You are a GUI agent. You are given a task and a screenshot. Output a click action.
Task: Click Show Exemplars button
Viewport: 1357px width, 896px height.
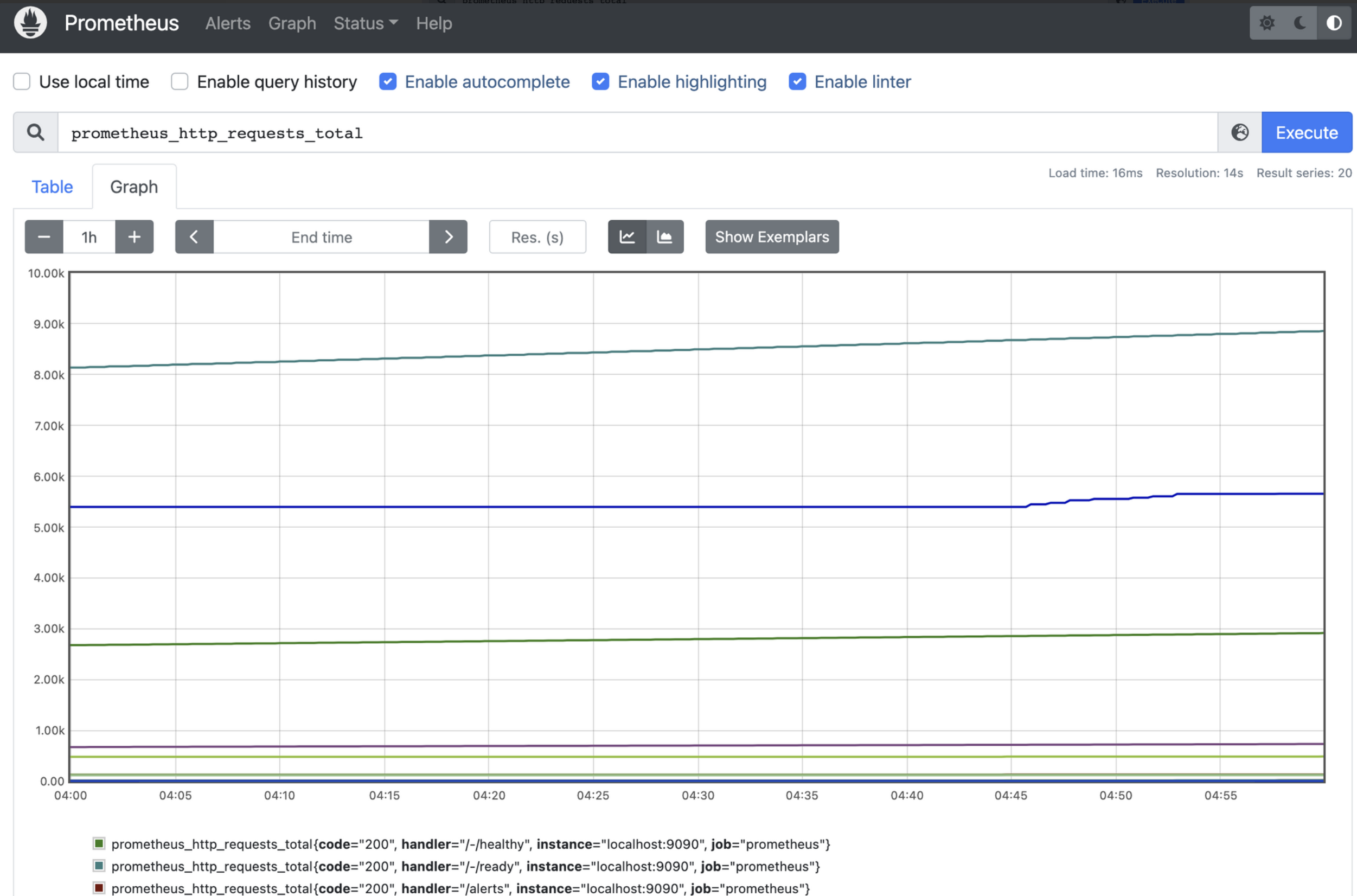click(772, 236)
